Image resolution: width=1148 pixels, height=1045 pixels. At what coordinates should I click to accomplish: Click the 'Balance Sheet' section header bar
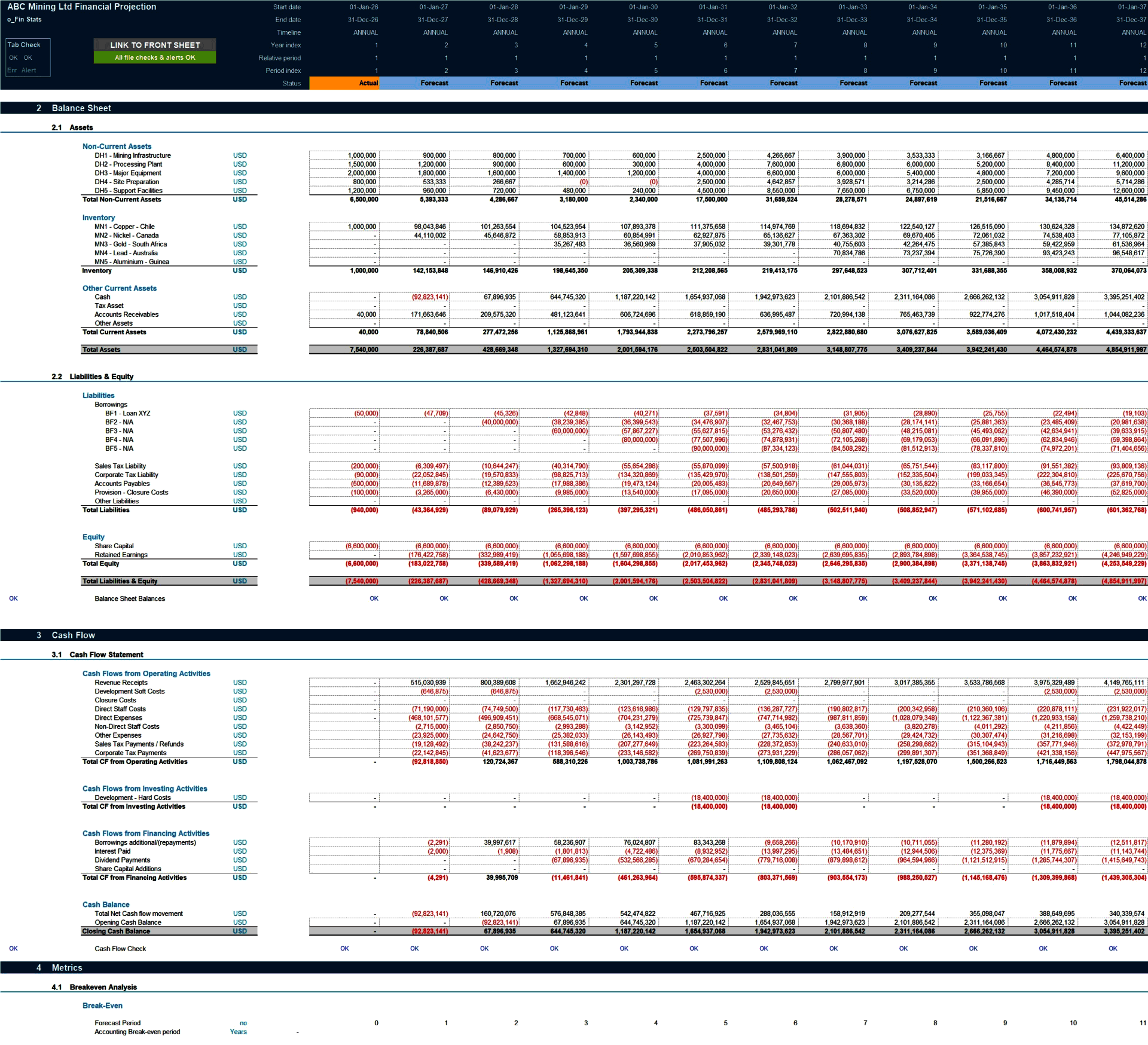click(82, 108)
